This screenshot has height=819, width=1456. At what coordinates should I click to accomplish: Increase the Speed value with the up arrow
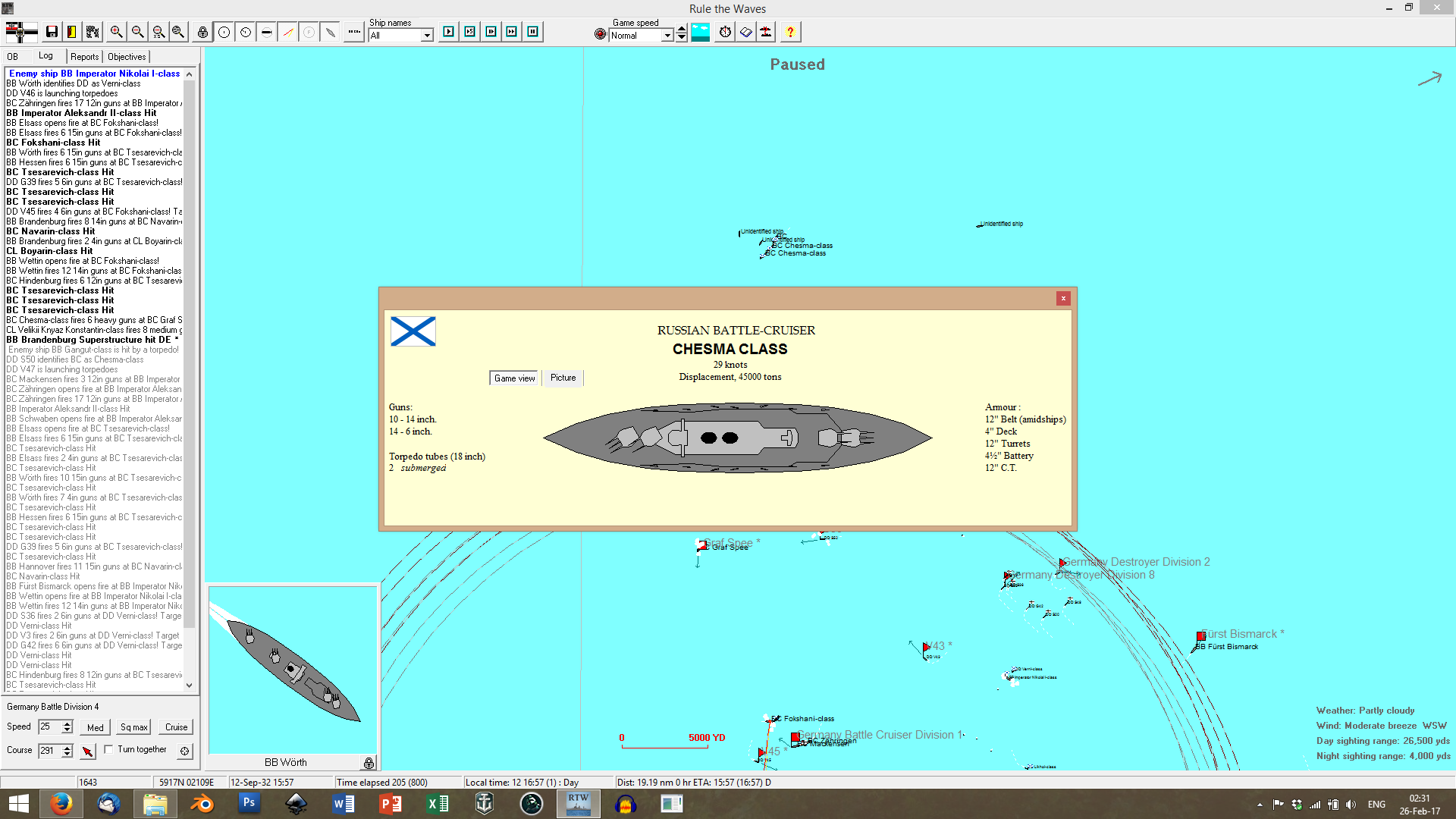tap(67, 723)
